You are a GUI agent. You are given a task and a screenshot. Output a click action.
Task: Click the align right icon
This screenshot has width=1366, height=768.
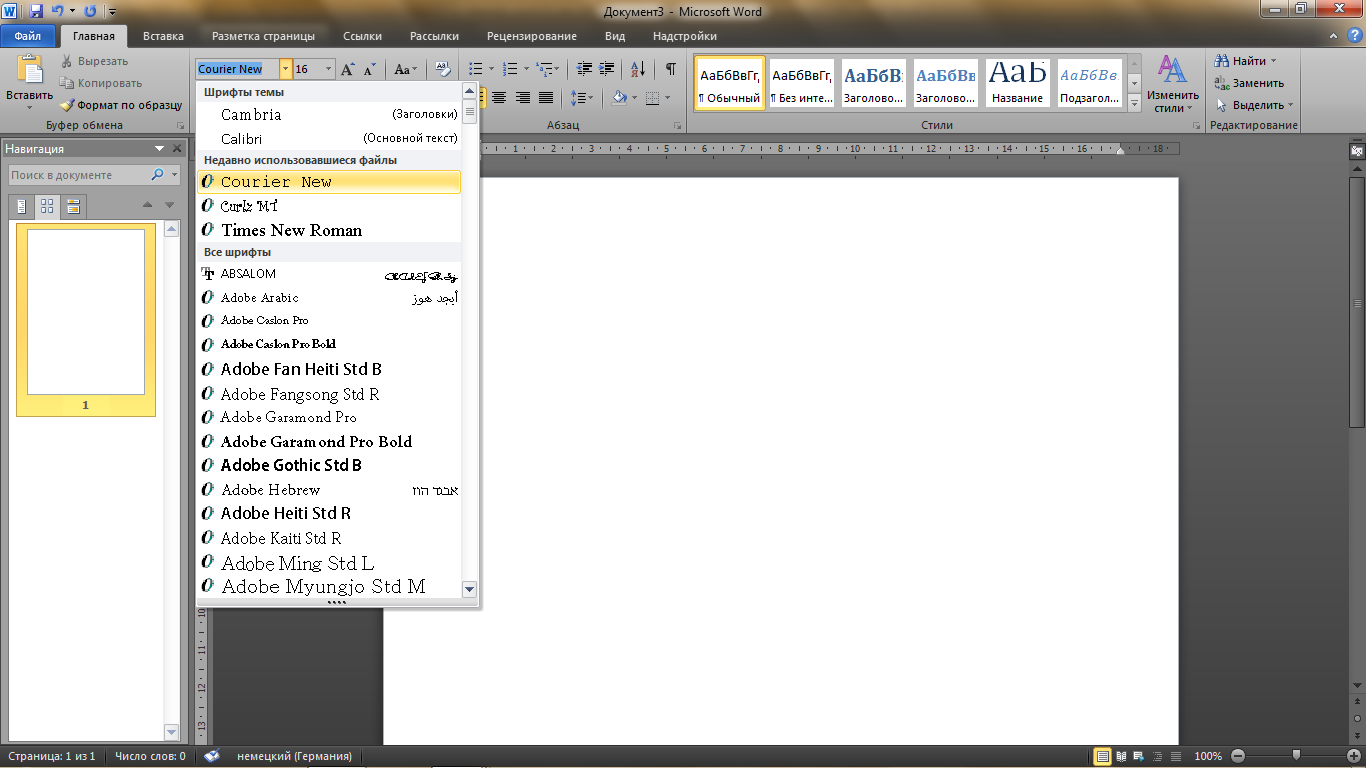click(x=522, y=98)
